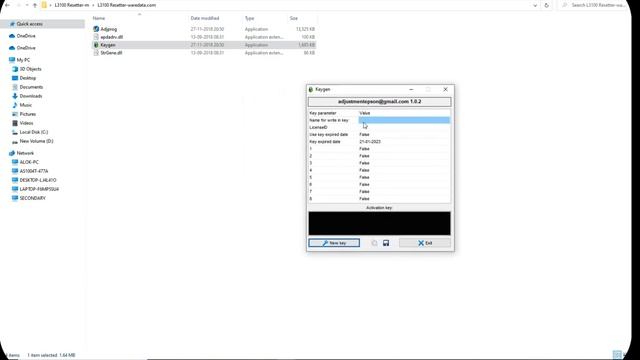This screenshot has height=360, width=640.
Task: Switch to details view icon in status bar
Action: (x=617, y=354)
